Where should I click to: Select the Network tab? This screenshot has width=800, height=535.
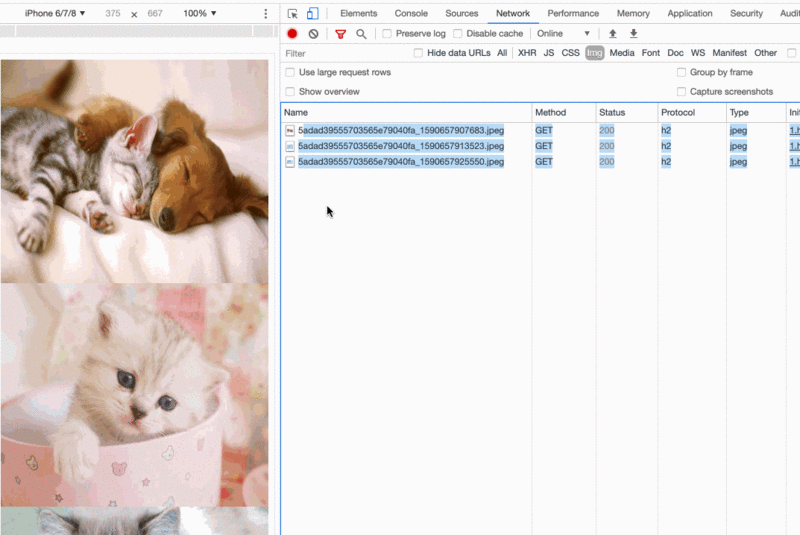513,13
